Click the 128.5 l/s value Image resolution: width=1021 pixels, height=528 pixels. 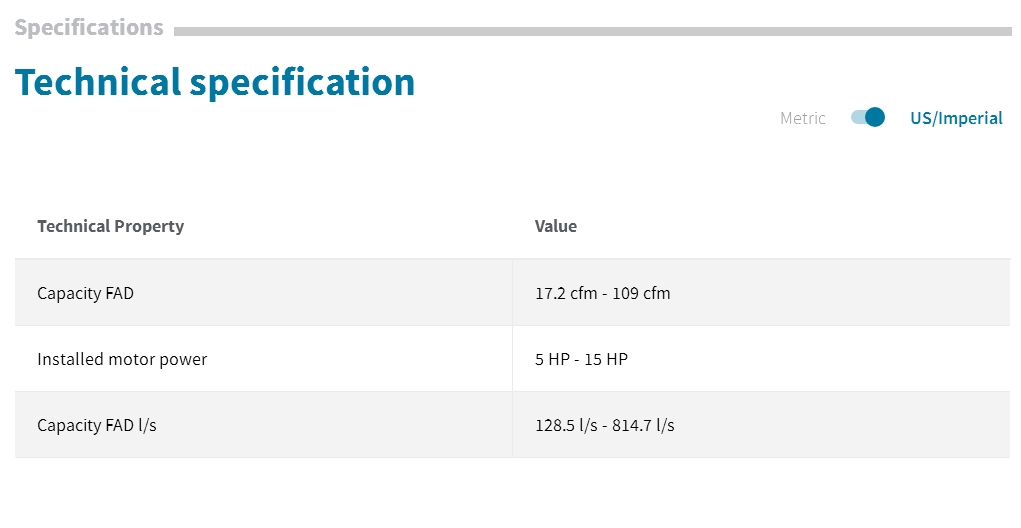tap(566, 425)
